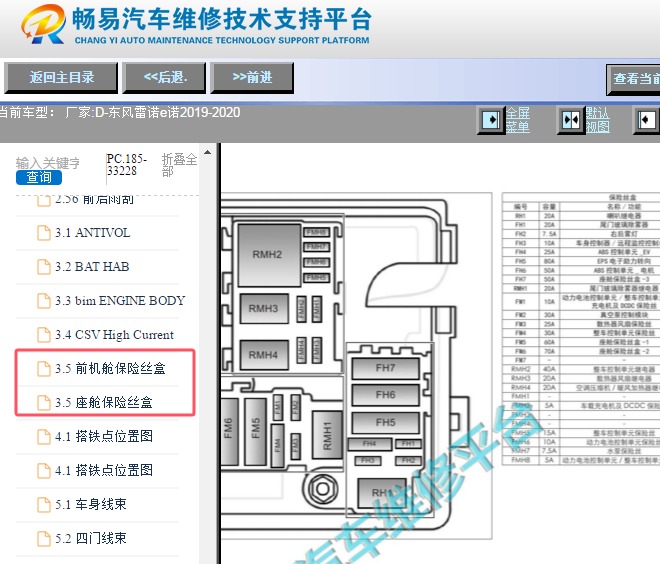
Task: Open the 3.2 BAT HAB entry
Action: (92, 267)
